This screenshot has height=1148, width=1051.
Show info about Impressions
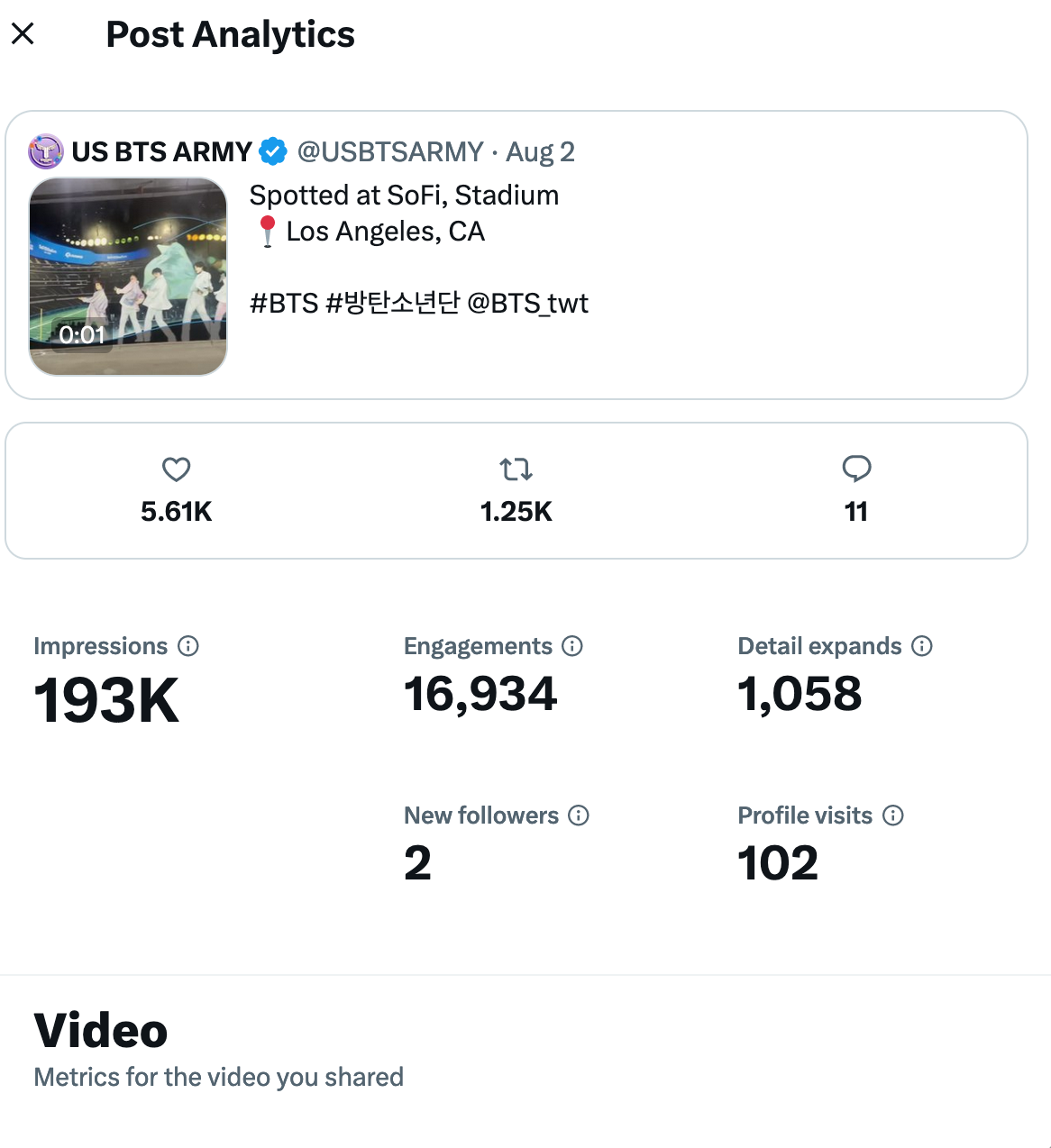pyautogui.click(x=188, y=646)
